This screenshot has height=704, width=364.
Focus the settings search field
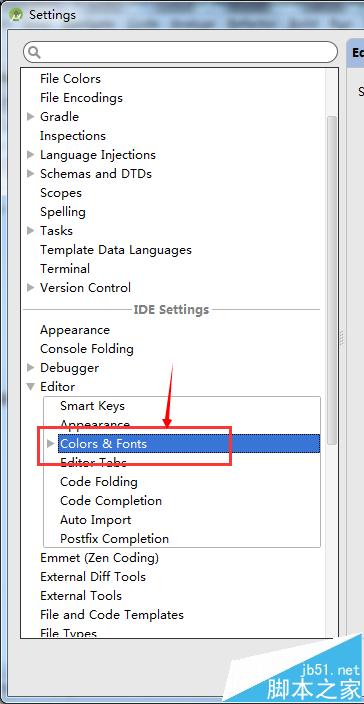pyautogui.click(x=180, y=53)
